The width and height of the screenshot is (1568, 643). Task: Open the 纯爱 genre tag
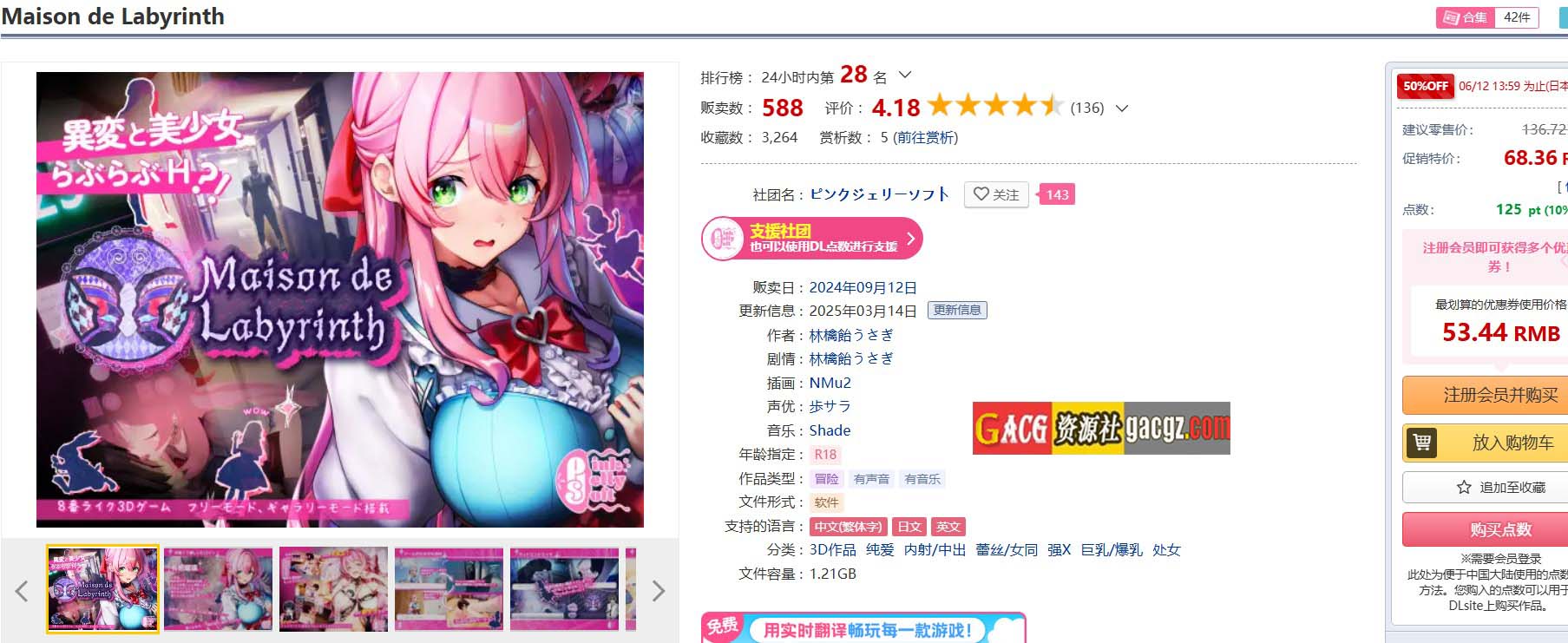point(879,550)
